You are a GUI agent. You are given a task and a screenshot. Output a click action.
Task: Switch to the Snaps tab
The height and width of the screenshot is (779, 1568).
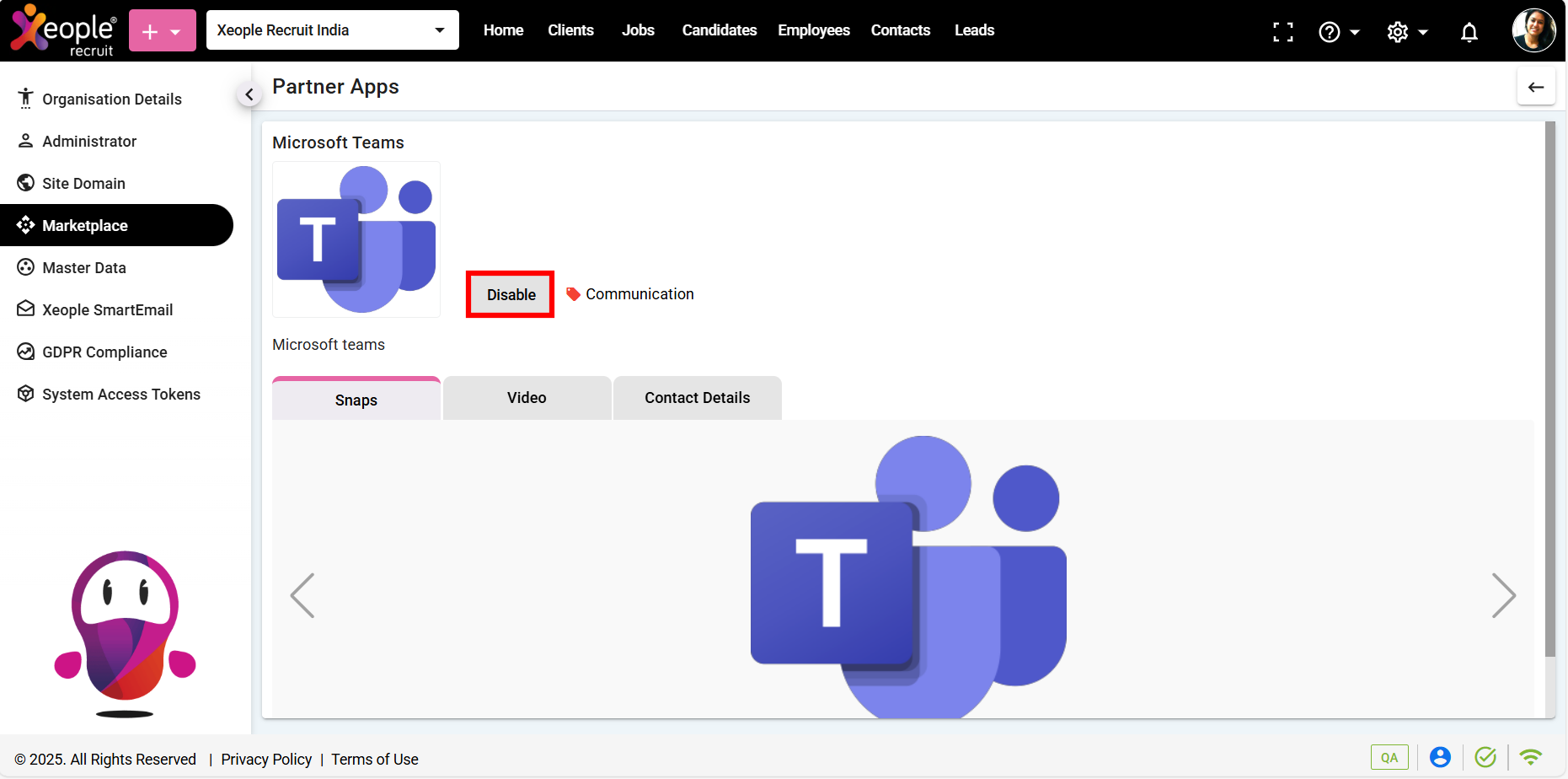click(x=356, y=399)
